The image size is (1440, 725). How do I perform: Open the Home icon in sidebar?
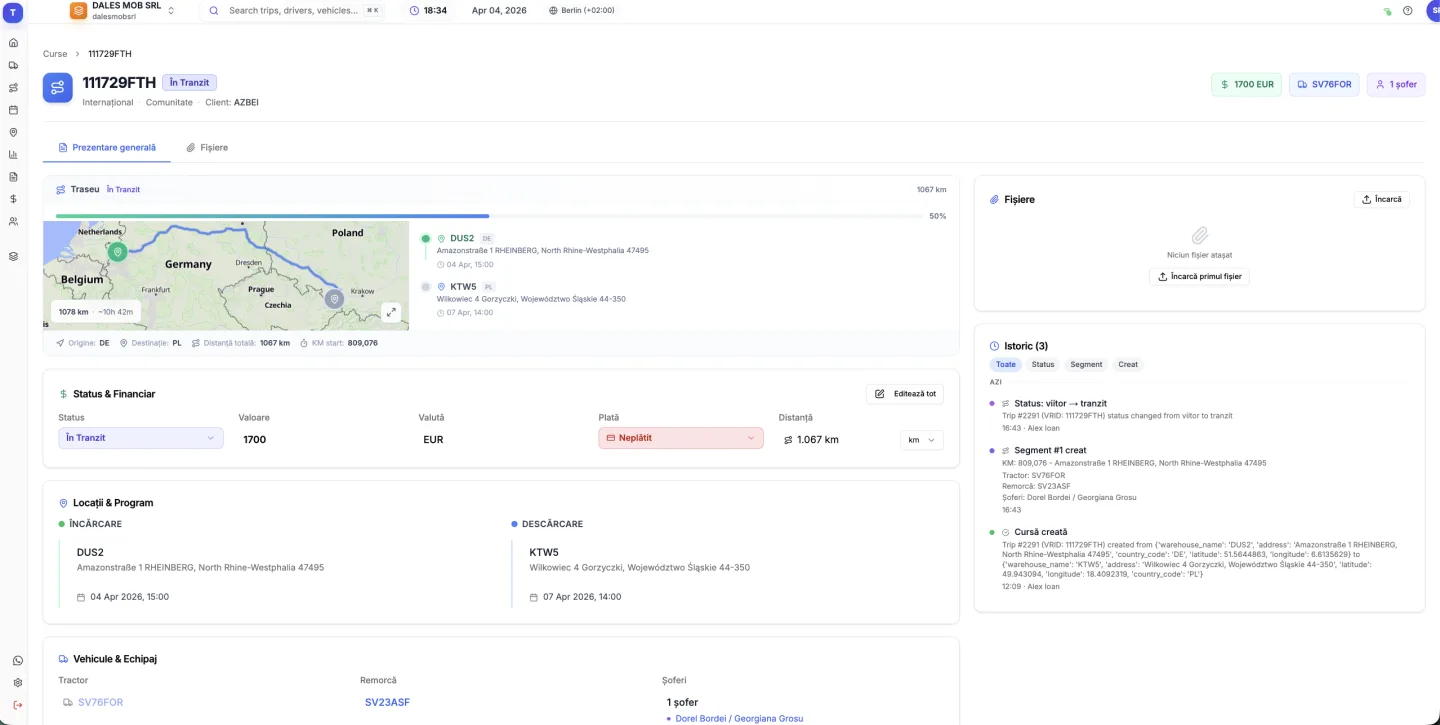coord(13,43)
